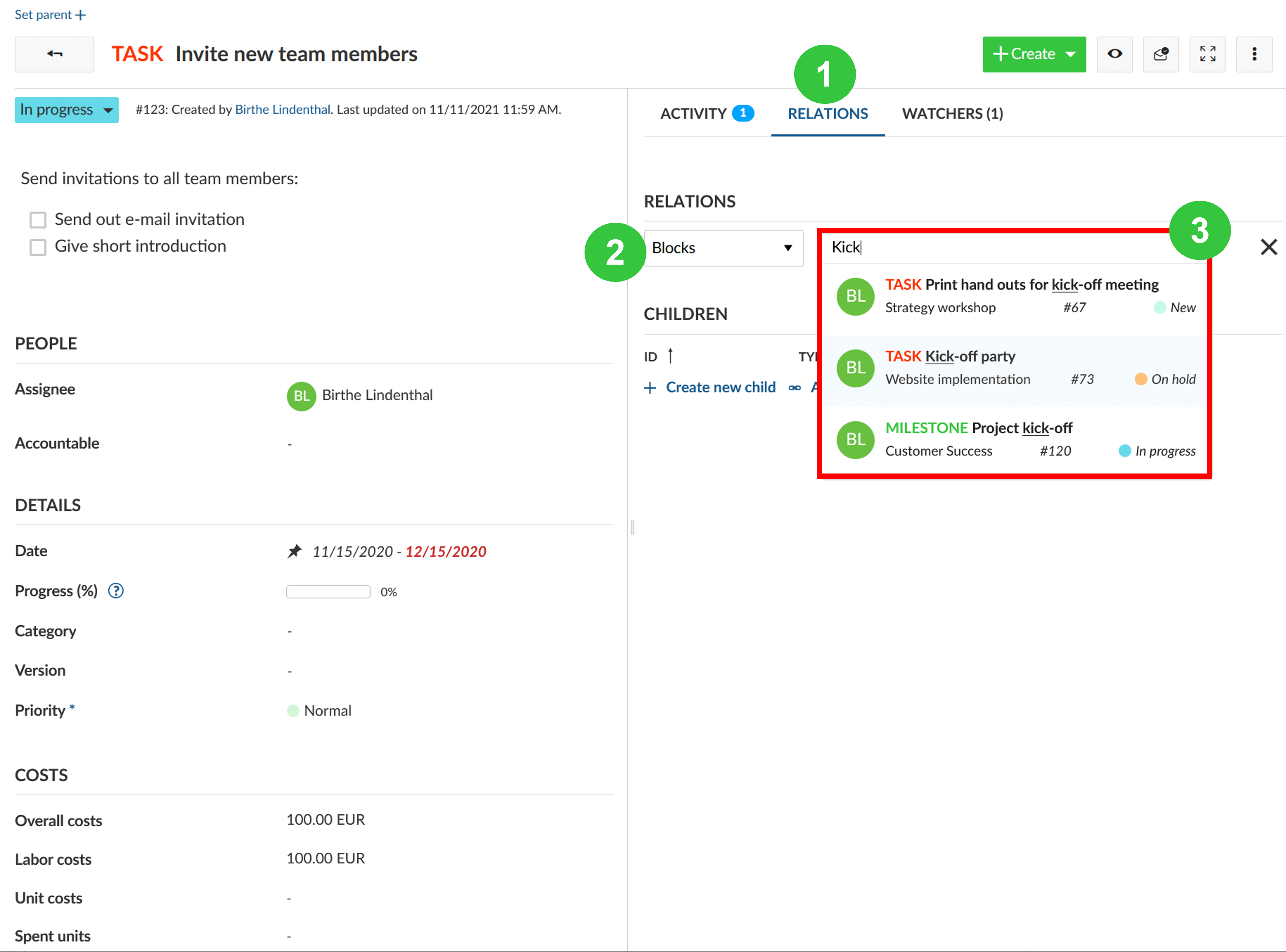Open fullscreen view with expand icon
Screen dimensions: 1286x952
coord(1207,54)
